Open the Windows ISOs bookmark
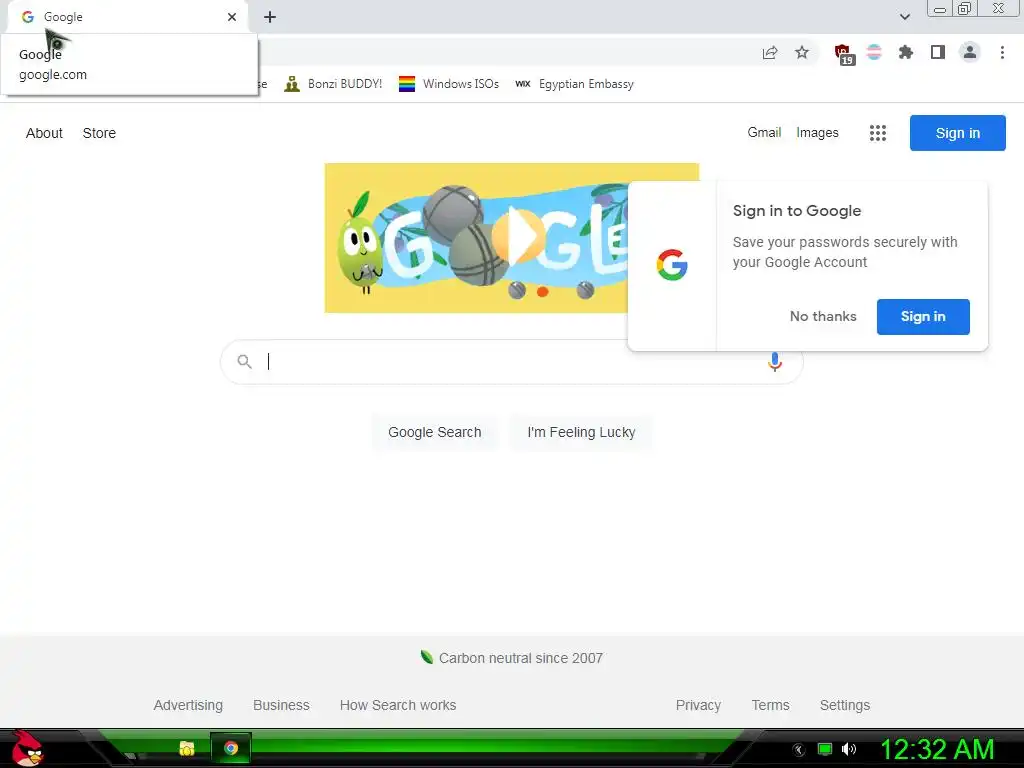 [449, 84]
